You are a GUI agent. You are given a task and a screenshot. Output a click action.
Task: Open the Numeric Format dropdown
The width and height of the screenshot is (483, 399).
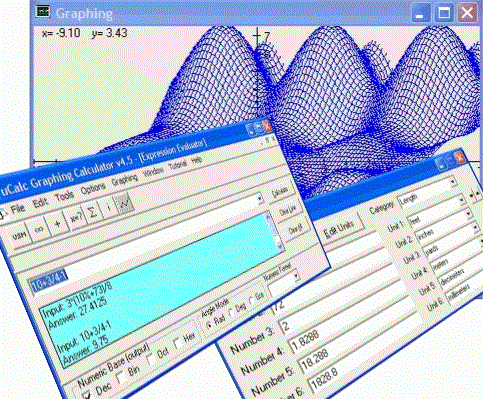click(x=295, y=276)
